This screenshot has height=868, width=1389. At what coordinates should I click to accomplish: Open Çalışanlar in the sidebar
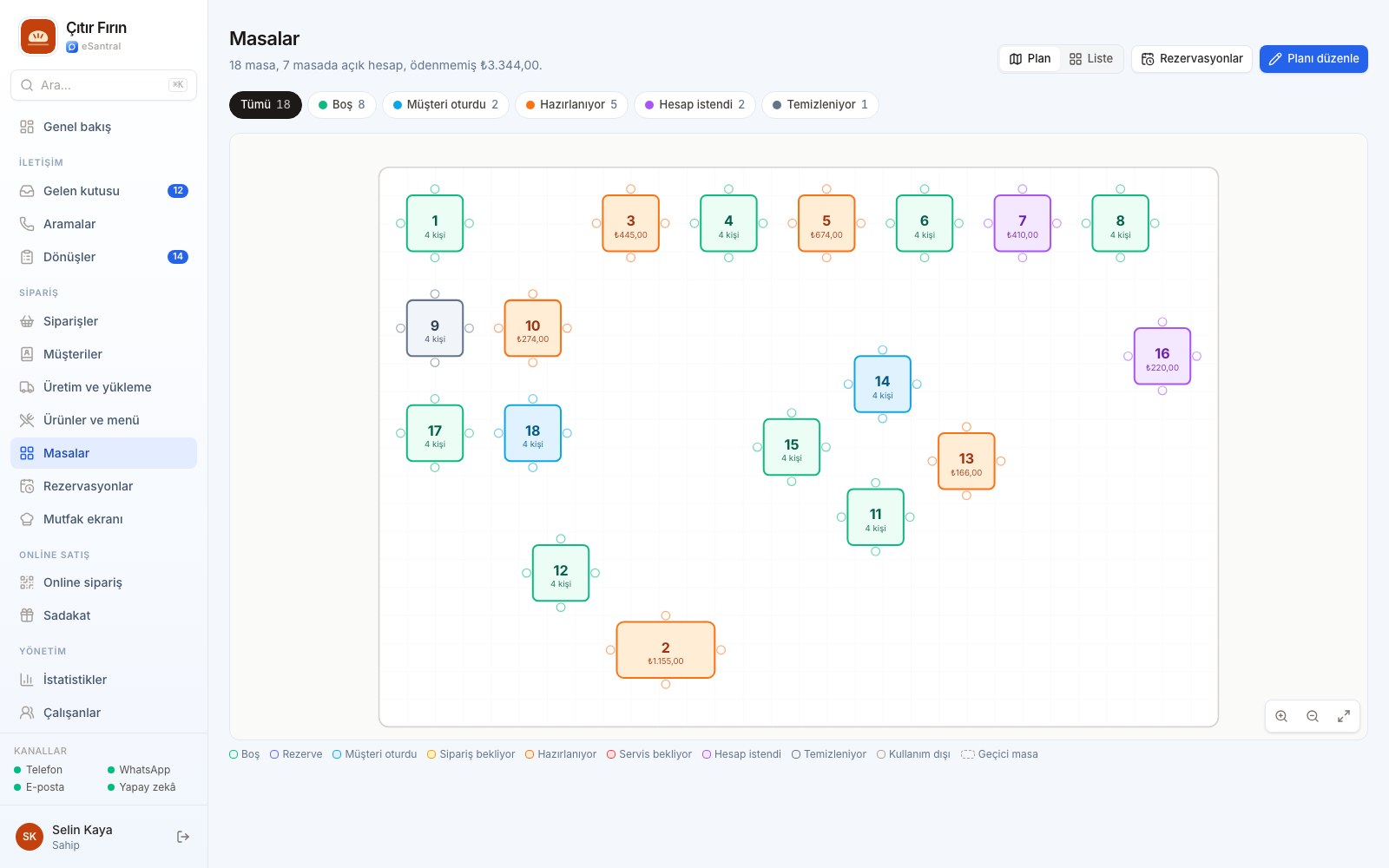tap(104, 713)
